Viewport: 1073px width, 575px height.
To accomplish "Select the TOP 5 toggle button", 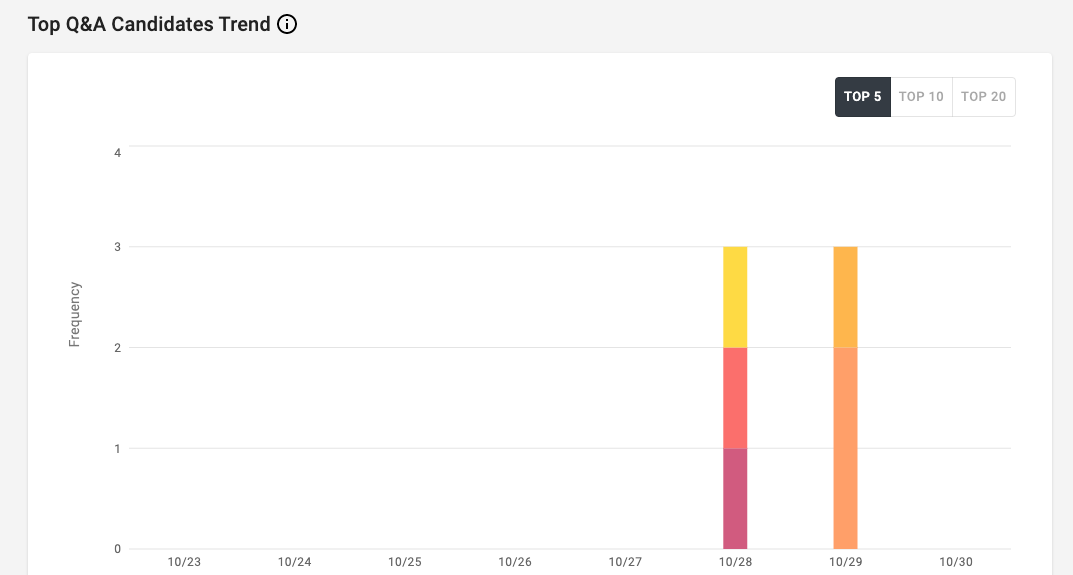I will [863, 97].
